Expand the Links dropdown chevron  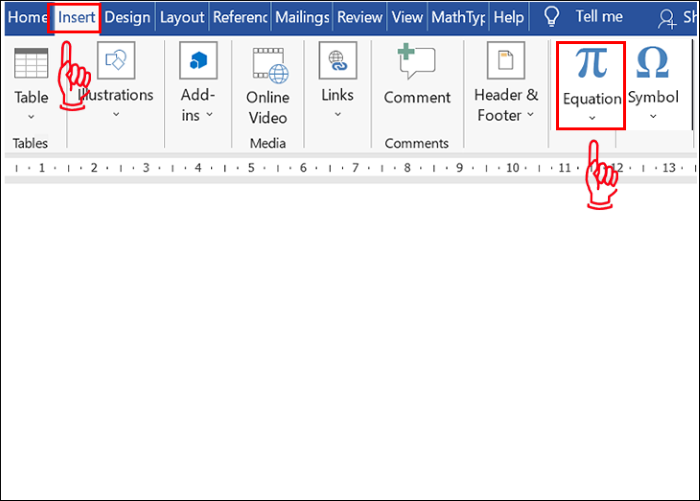point(338,114)
